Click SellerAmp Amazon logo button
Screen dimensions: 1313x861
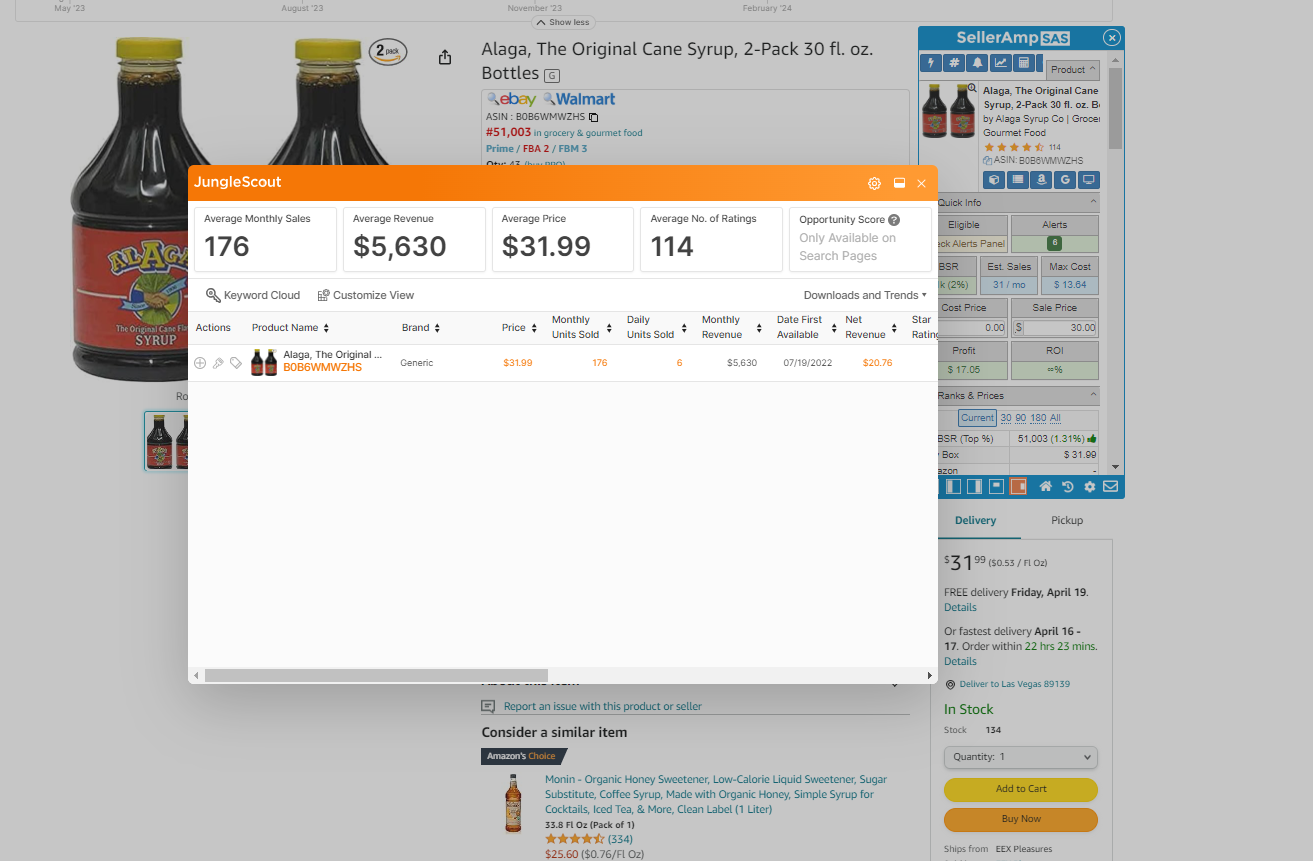(1042, 180)
